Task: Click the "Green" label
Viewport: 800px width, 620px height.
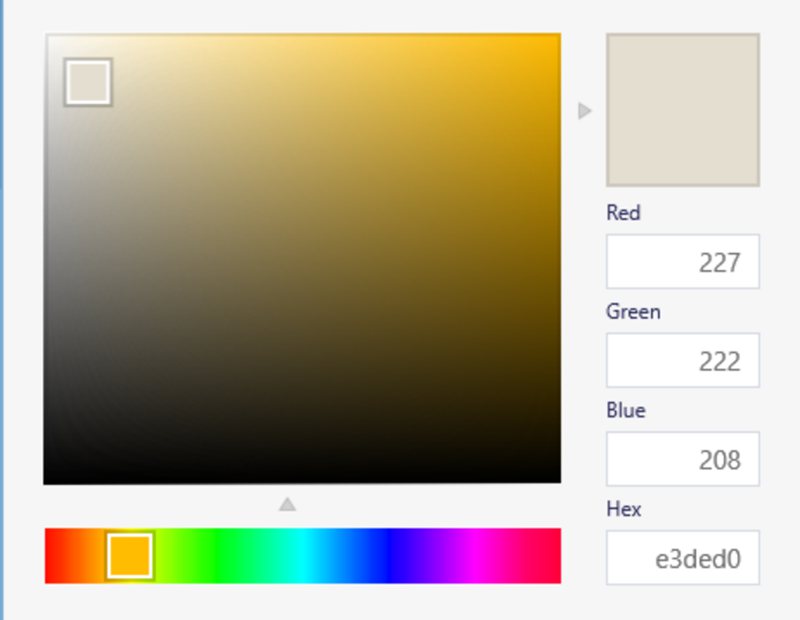Action: [633, 311]
